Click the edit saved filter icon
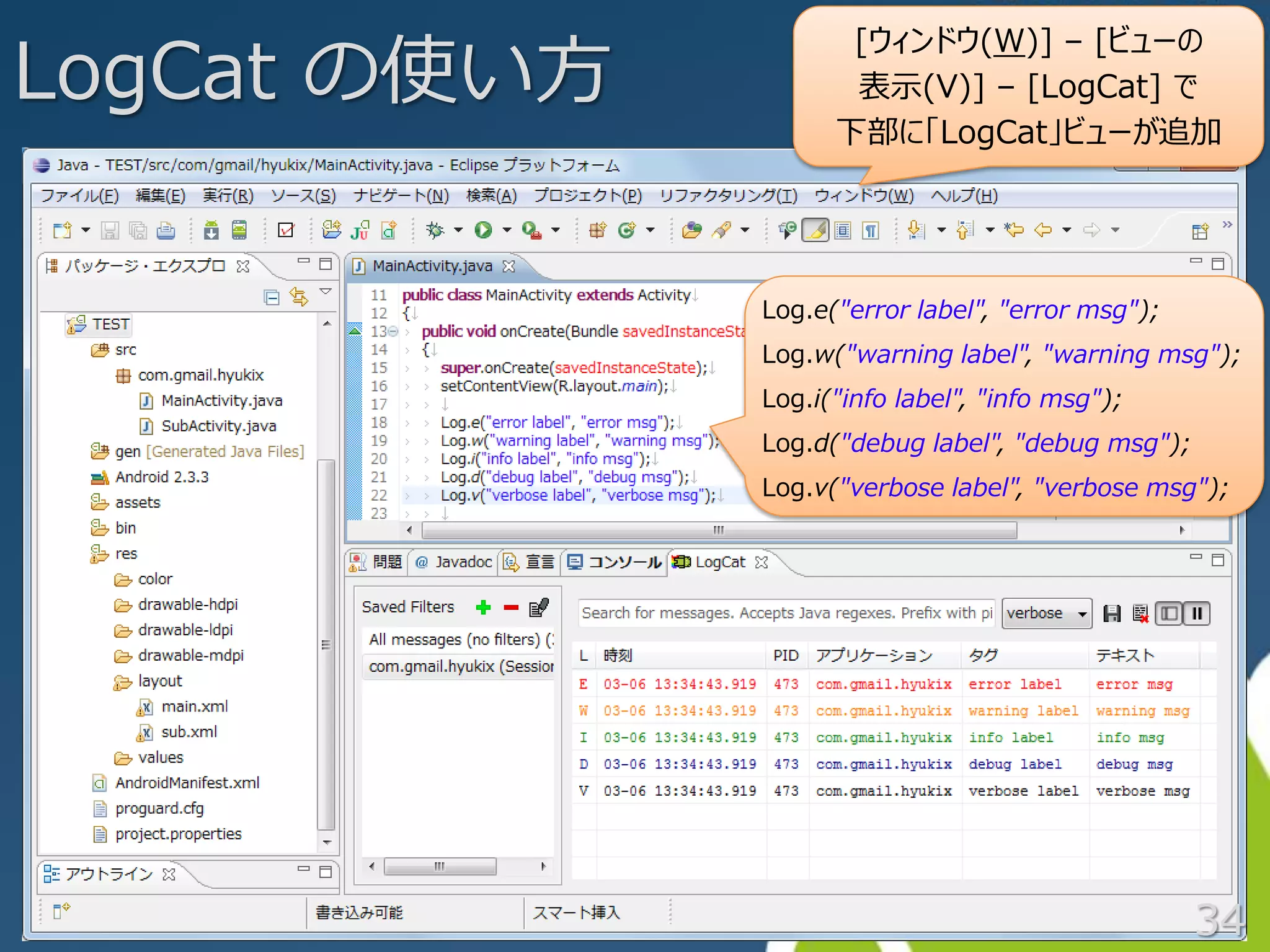This screenshot has width=1270, height=952. tap(539, 607)
